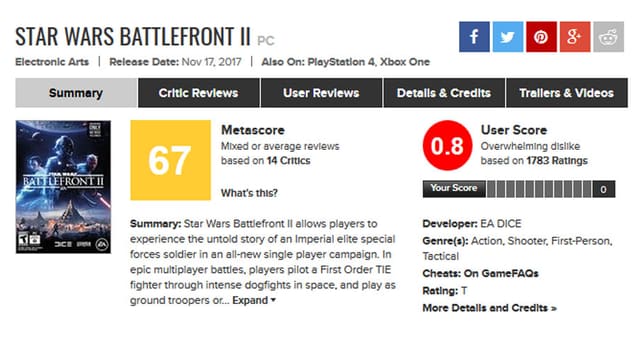Click the yellow 67 Metascore box
Screen dimensions: 640x360
click(x=171, y=160)
